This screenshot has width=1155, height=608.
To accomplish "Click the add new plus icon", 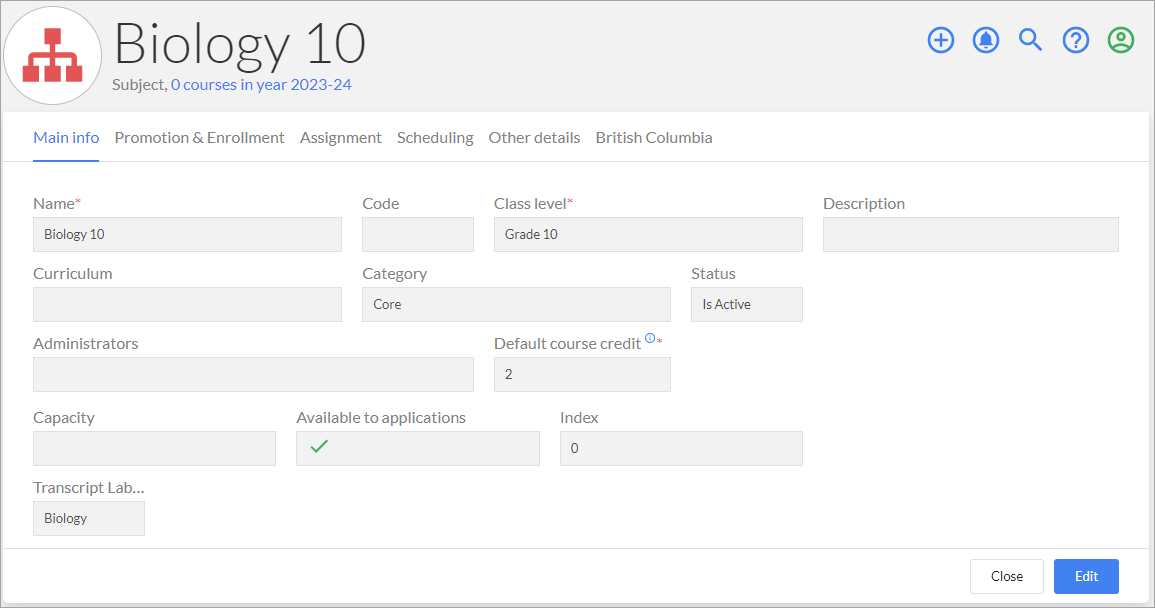I will pos(941,40).
